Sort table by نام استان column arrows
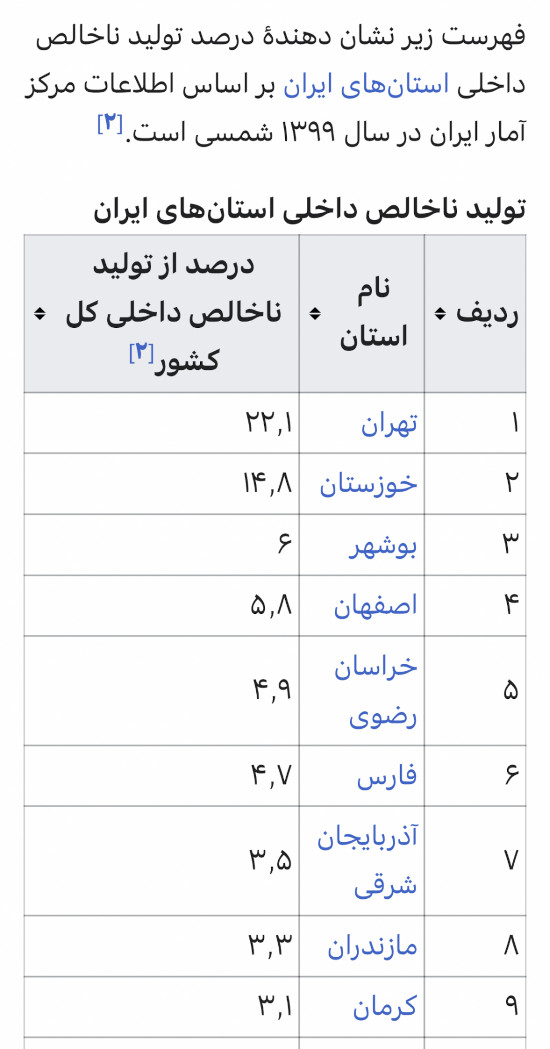Screen dimensions: 550x1049 [314, 313]
